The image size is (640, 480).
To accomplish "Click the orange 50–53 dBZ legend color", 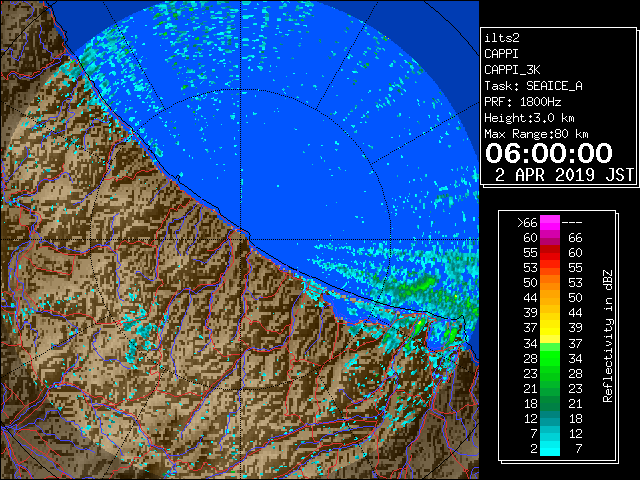I will click(550, 282).
